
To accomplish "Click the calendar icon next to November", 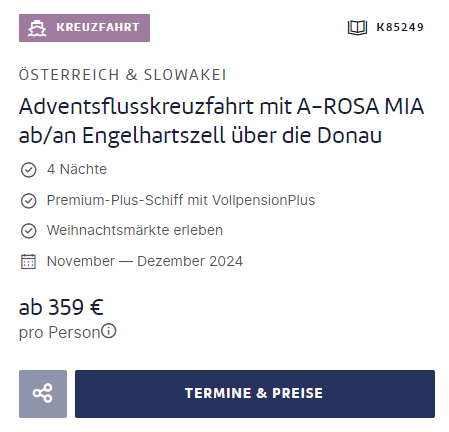I will pos(28,261).
